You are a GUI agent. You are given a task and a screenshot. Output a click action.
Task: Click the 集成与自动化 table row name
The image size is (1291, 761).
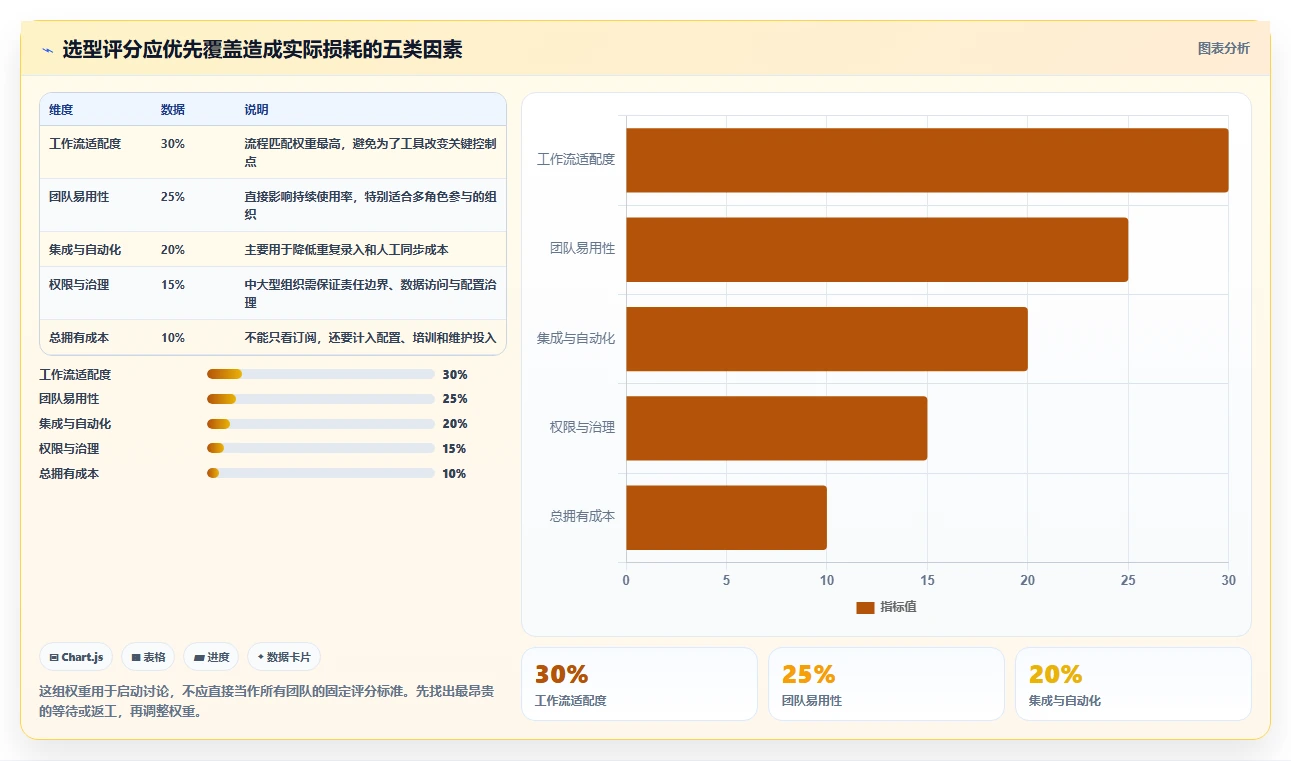tap(85, 250)
